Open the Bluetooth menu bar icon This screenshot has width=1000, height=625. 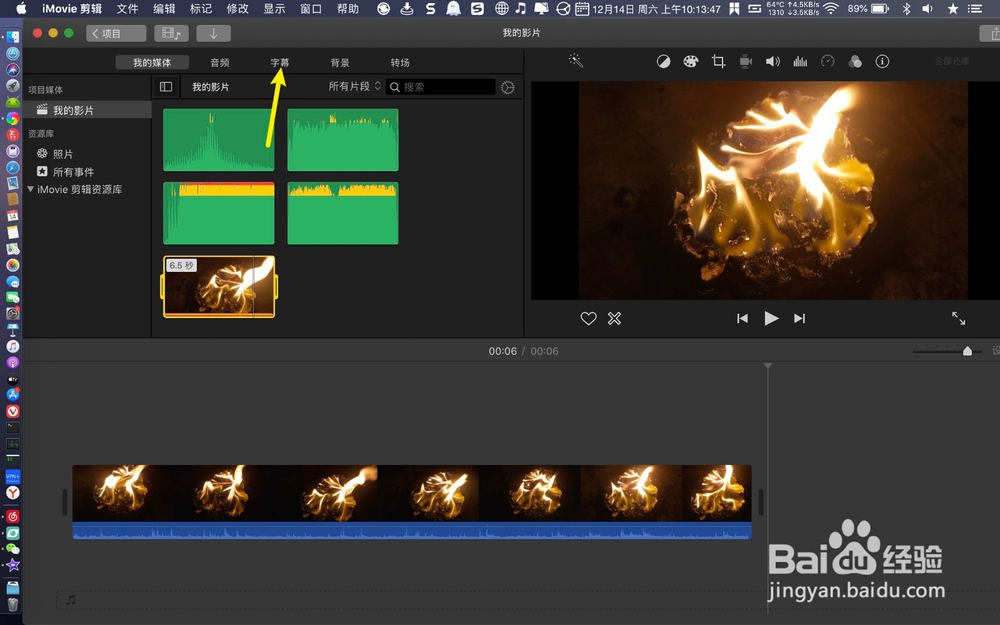coord(907,9)
